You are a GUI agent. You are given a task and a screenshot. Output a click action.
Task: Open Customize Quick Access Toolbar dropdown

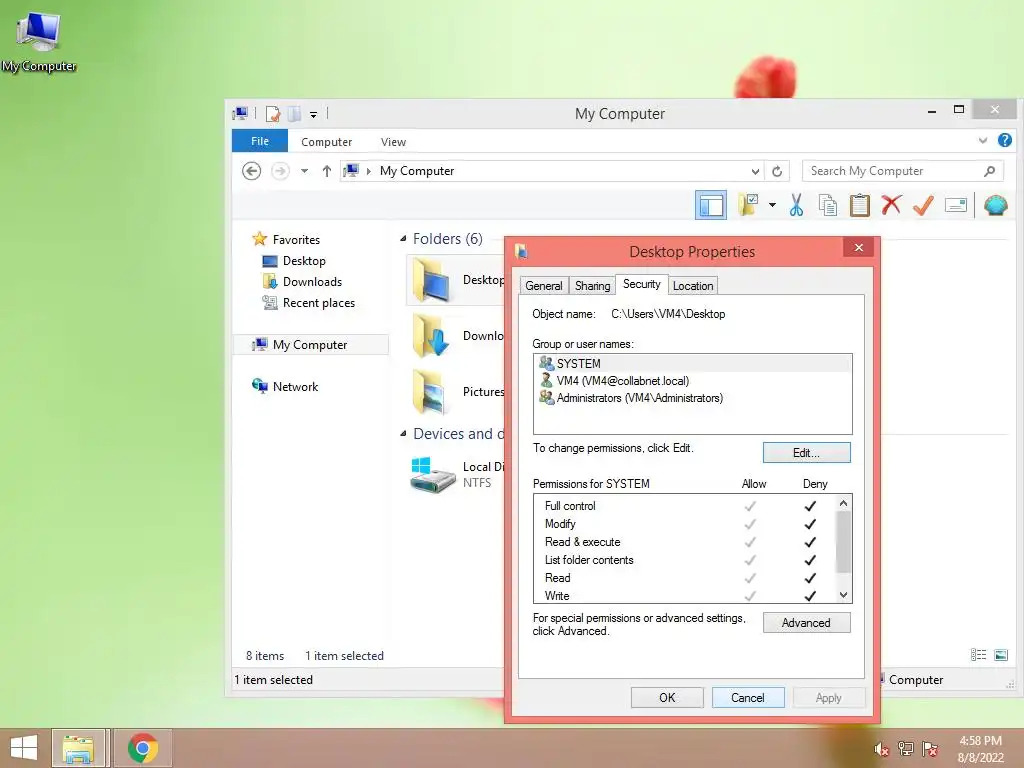pos(313,114)
